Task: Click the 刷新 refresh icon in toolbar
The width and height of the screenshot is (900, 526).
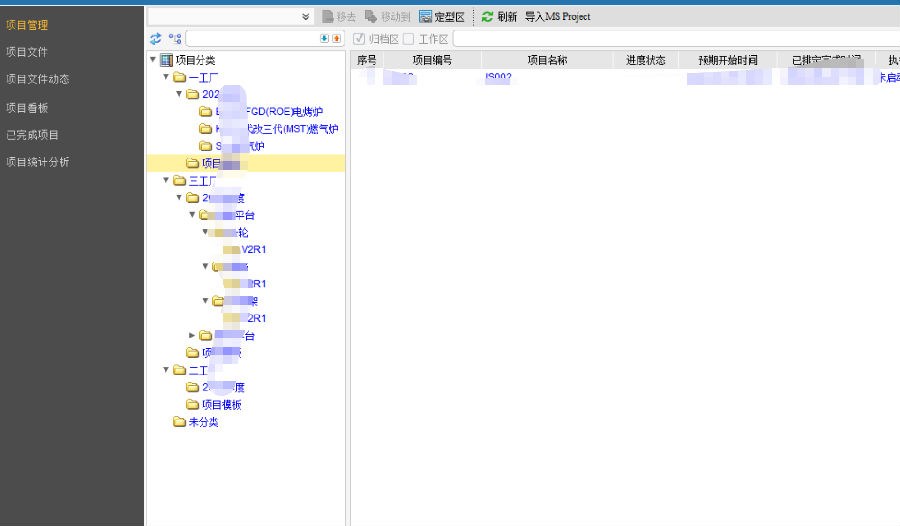Action: click(487, 17)
